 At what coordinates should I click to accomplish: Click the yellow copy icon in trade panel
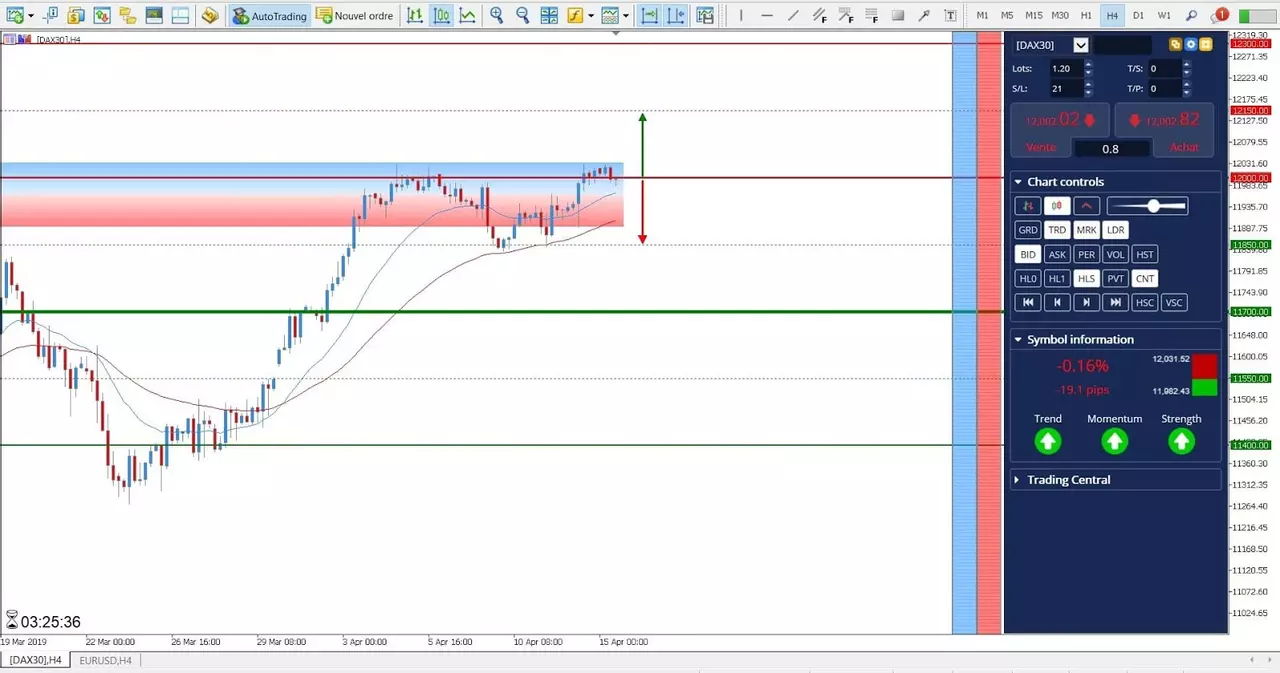pos(1175,45)
